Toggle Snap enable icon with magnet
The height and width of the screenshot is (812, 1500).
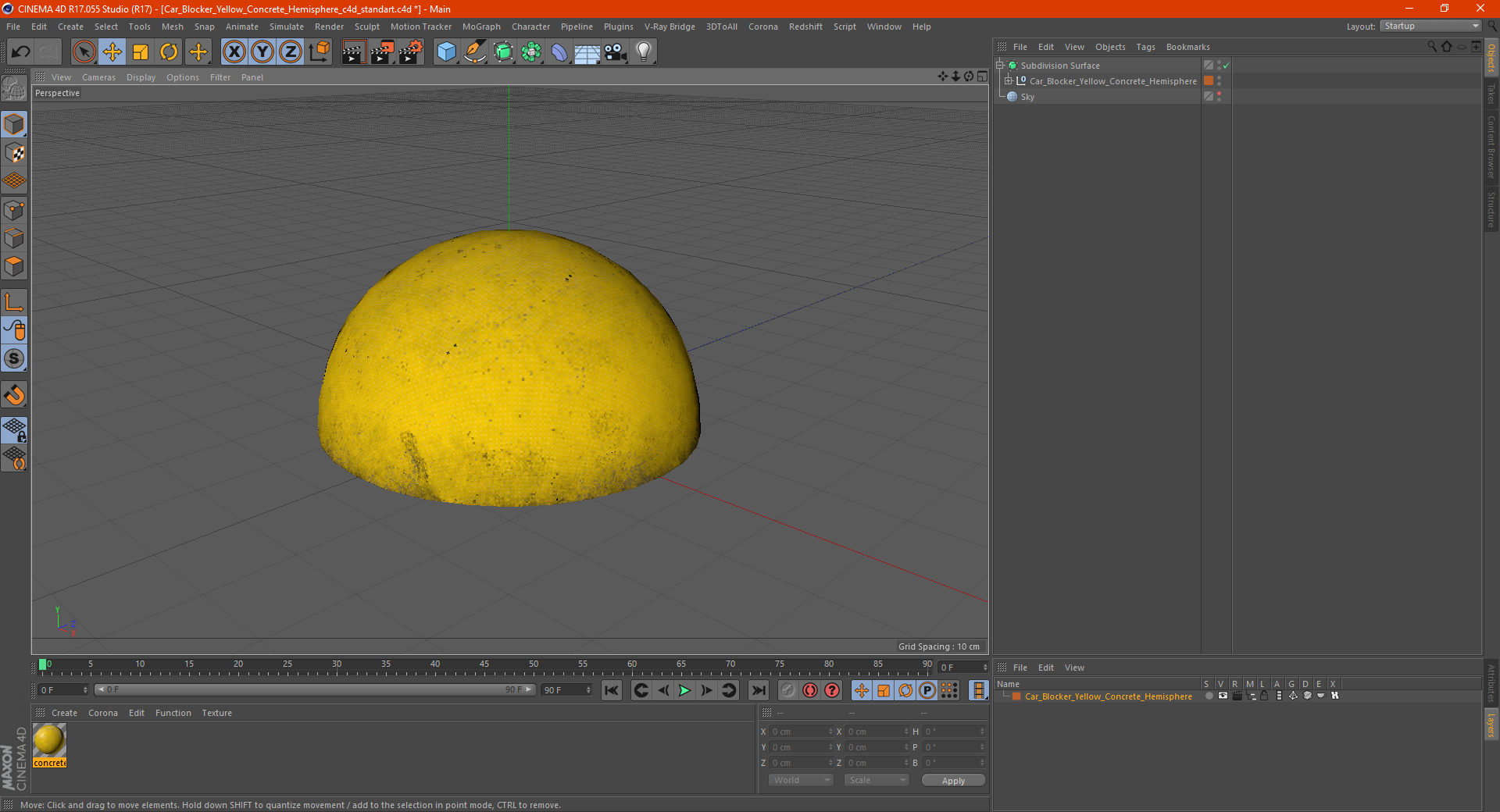point(14,395)
